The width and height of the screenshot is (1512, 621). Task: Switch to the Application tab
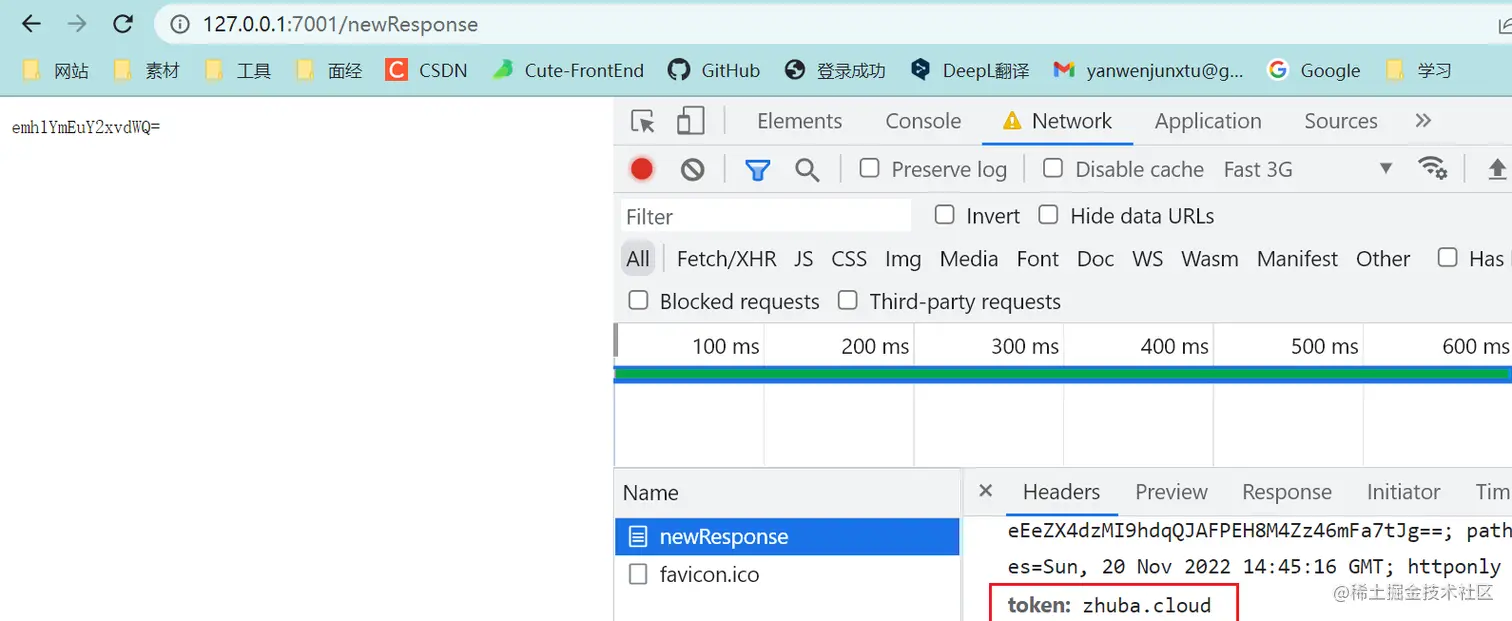click(1208, 121)
